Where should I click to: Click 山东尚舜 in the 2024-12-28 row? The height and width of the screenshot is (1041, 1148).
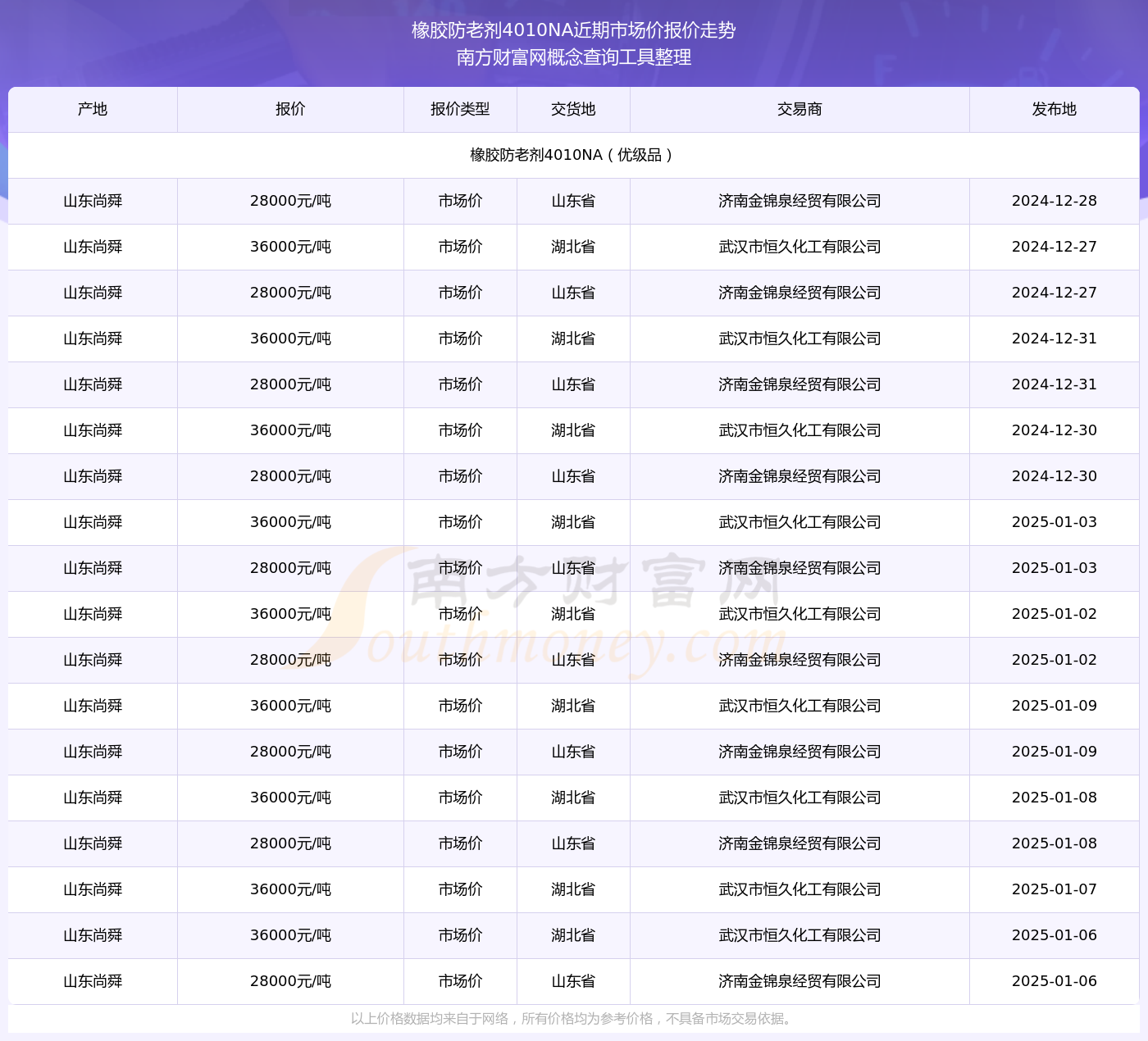pos(93,201)
